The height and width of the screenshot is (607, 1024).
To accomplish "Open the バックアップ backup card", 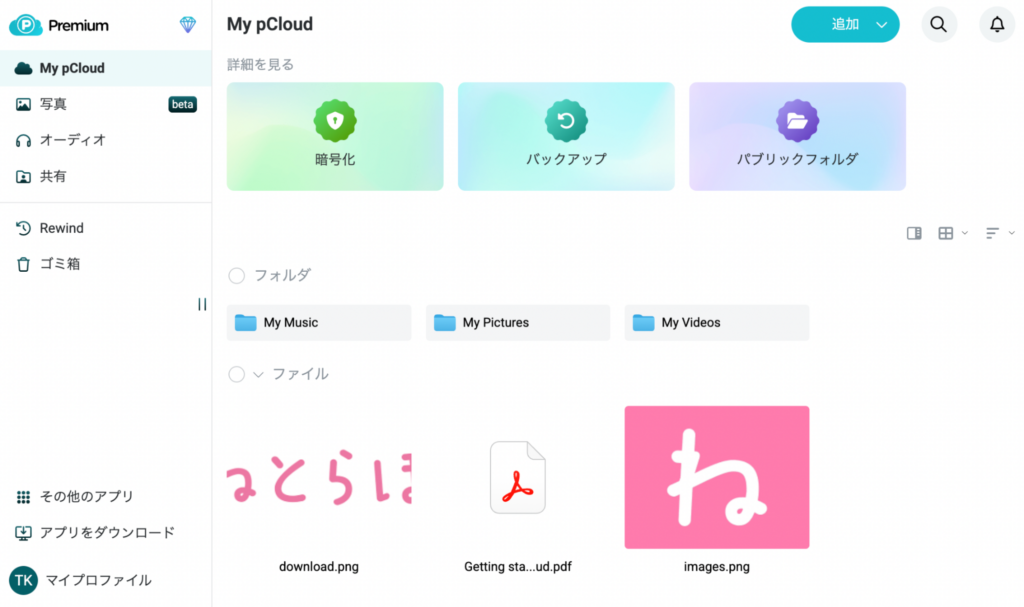I will (x=566, y=136).
